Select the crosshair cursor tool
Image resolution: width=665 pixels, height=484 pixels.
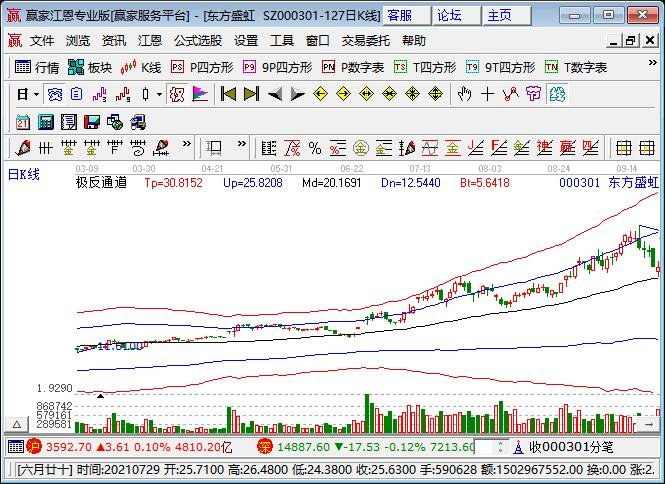click(487, 94)
